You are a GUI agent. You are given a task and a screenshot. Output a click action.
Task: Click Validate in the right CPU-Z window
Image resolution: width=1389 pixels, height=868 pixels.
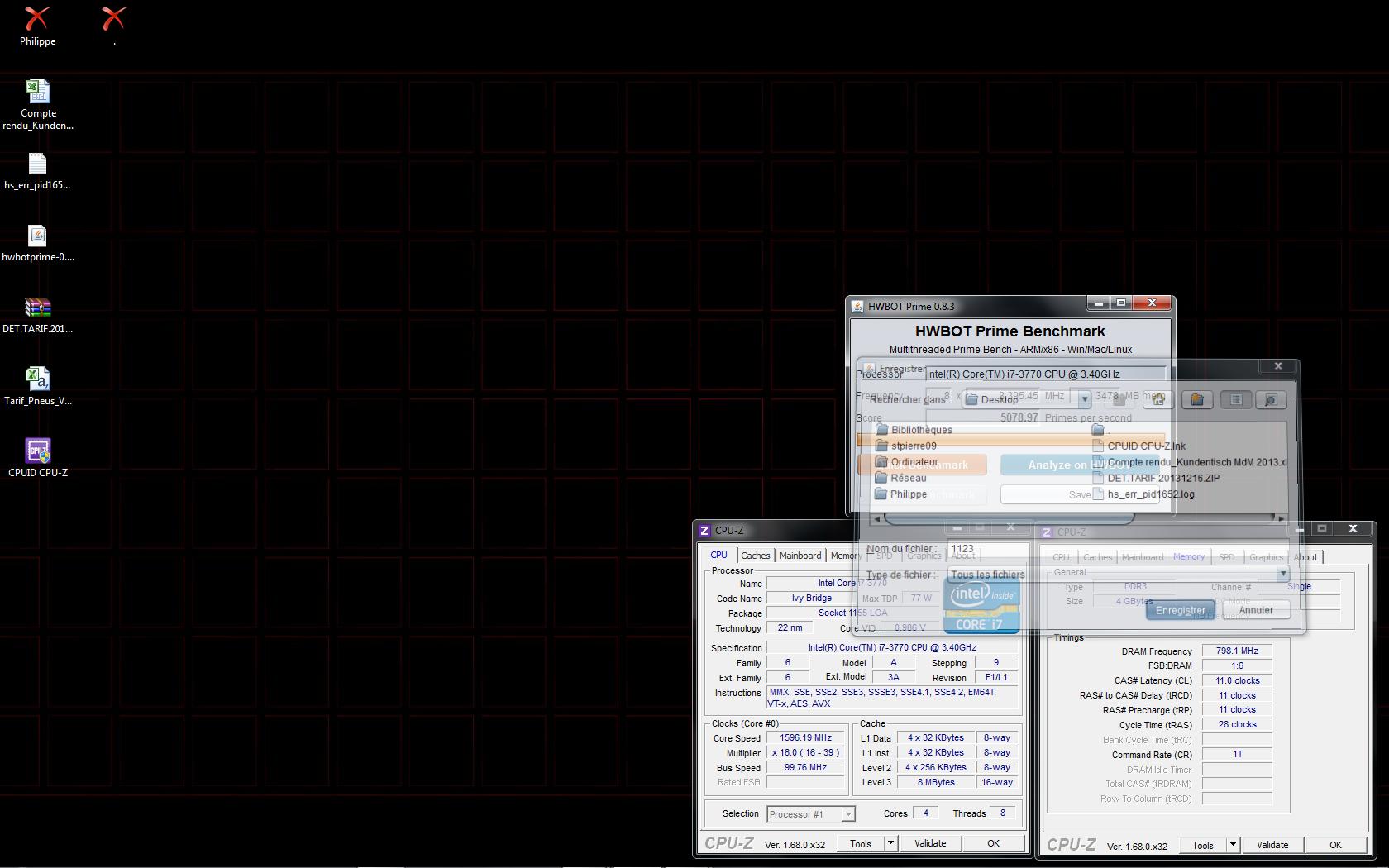click(x=1272, y=845)
